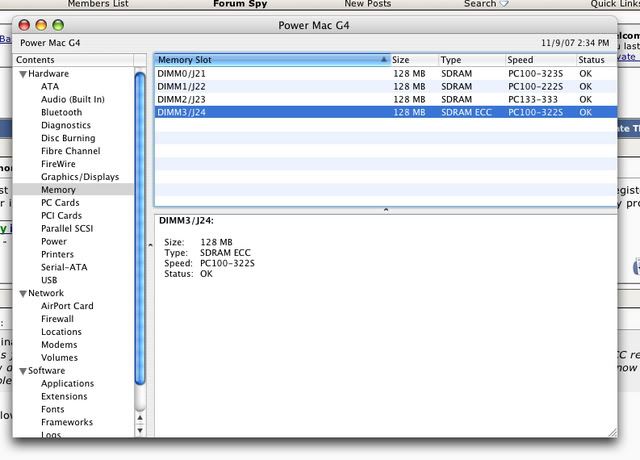Select Extensions under Software
This screenshot has height=460, width=640.
click(64, 397)
